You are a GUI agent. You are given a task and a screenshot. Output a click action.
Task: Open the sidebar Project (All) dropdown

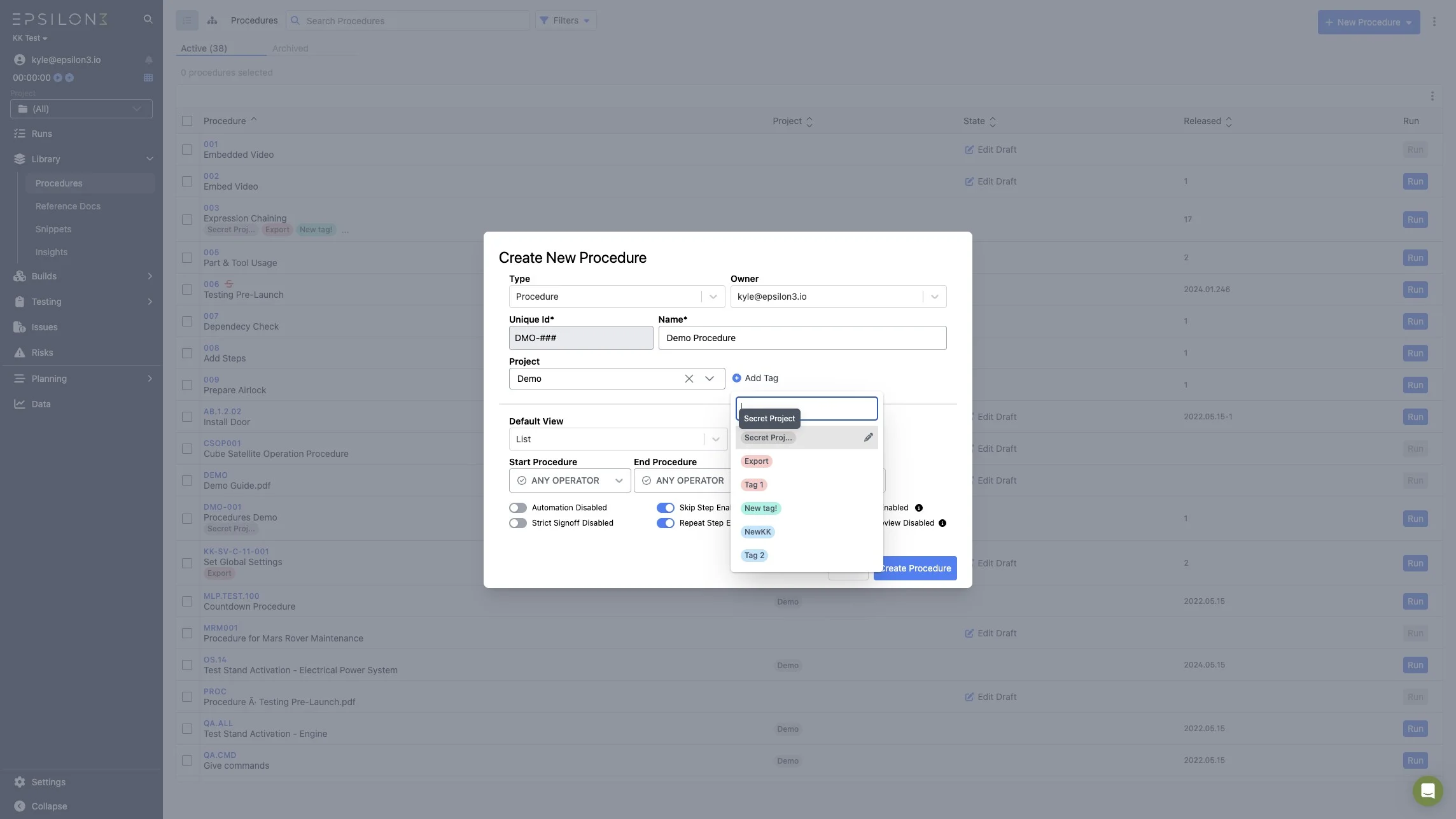coord(81,109)
